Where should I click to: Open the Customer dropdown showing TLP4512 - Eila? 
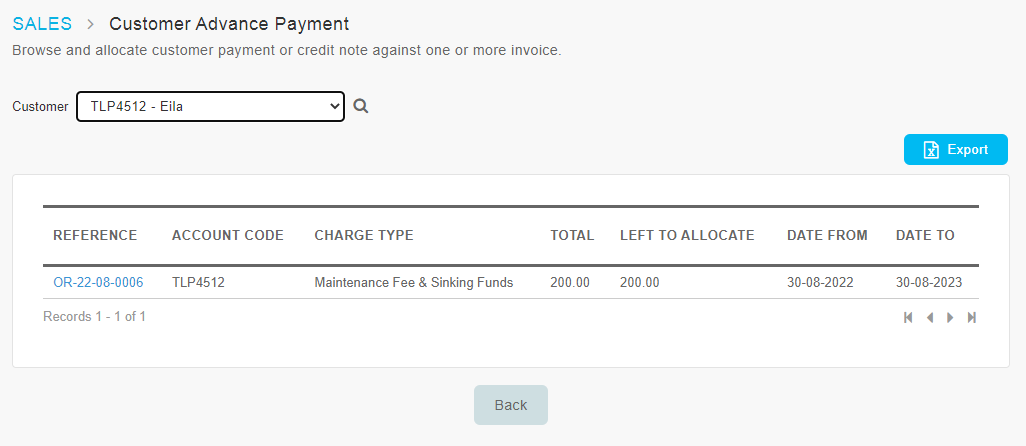tap(211, 107)
